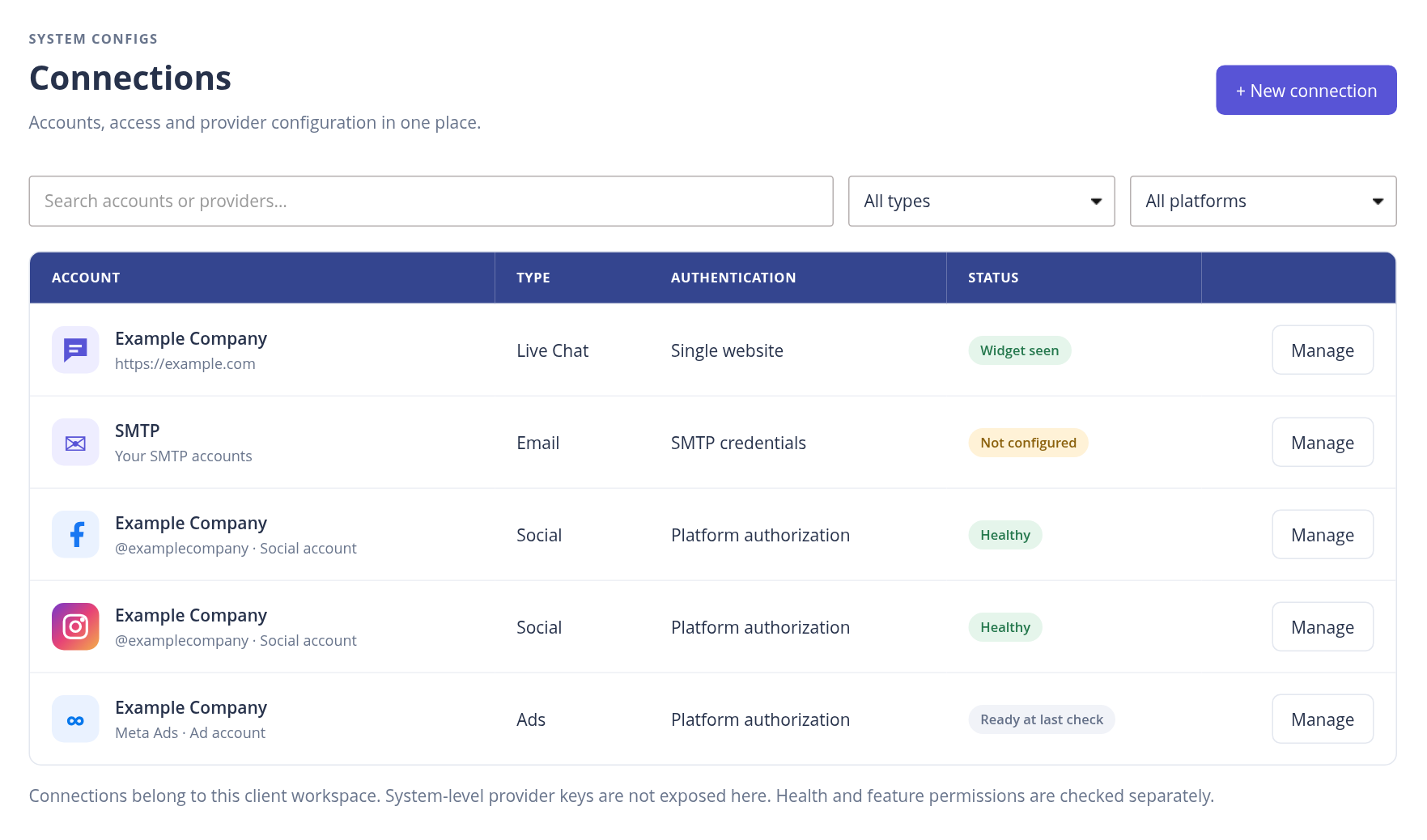This screenshot has width=1427, height=840.
Task: Click the System Configs breadcrumb label
Action: click(x=94, y=39)
